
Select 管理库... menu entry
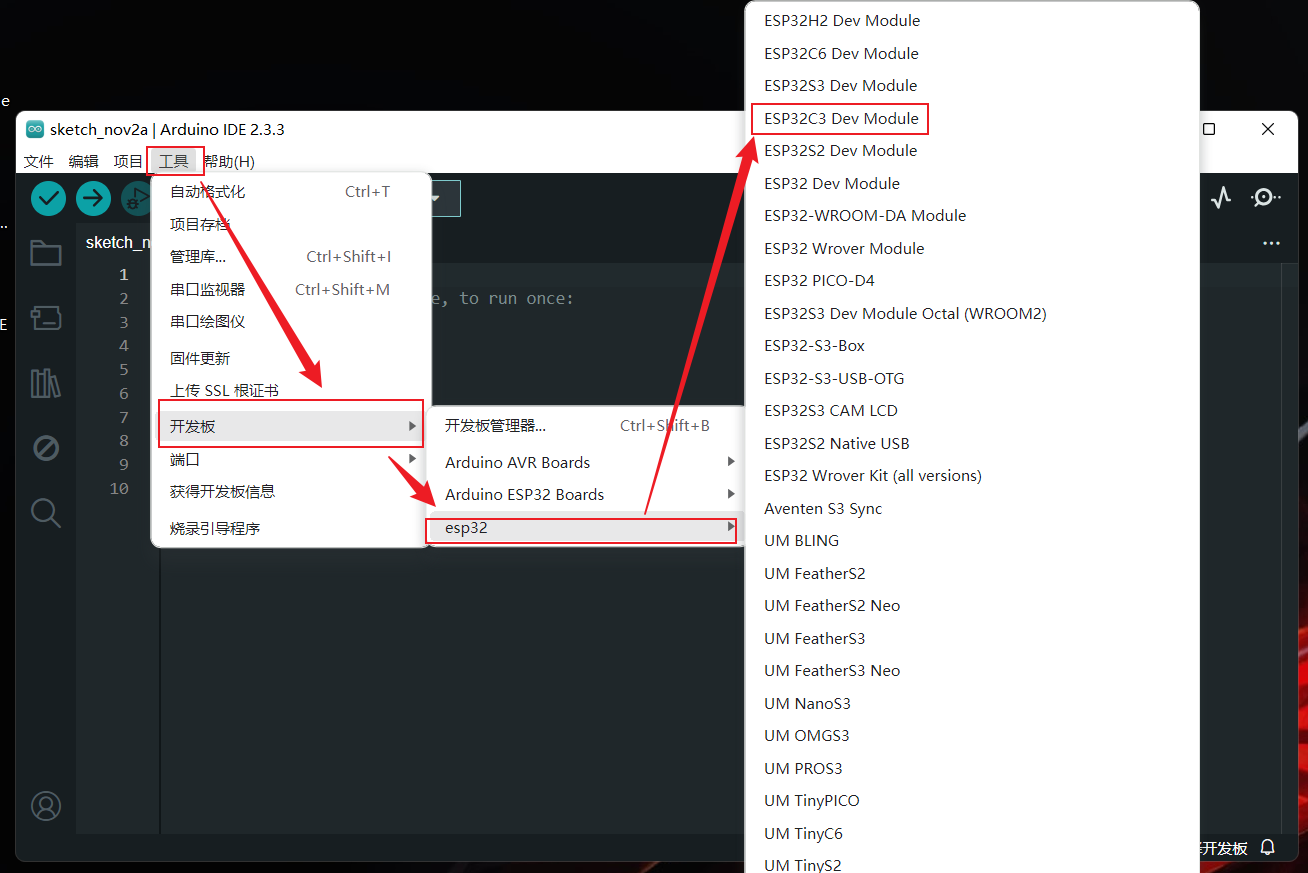tap(291, 257)
